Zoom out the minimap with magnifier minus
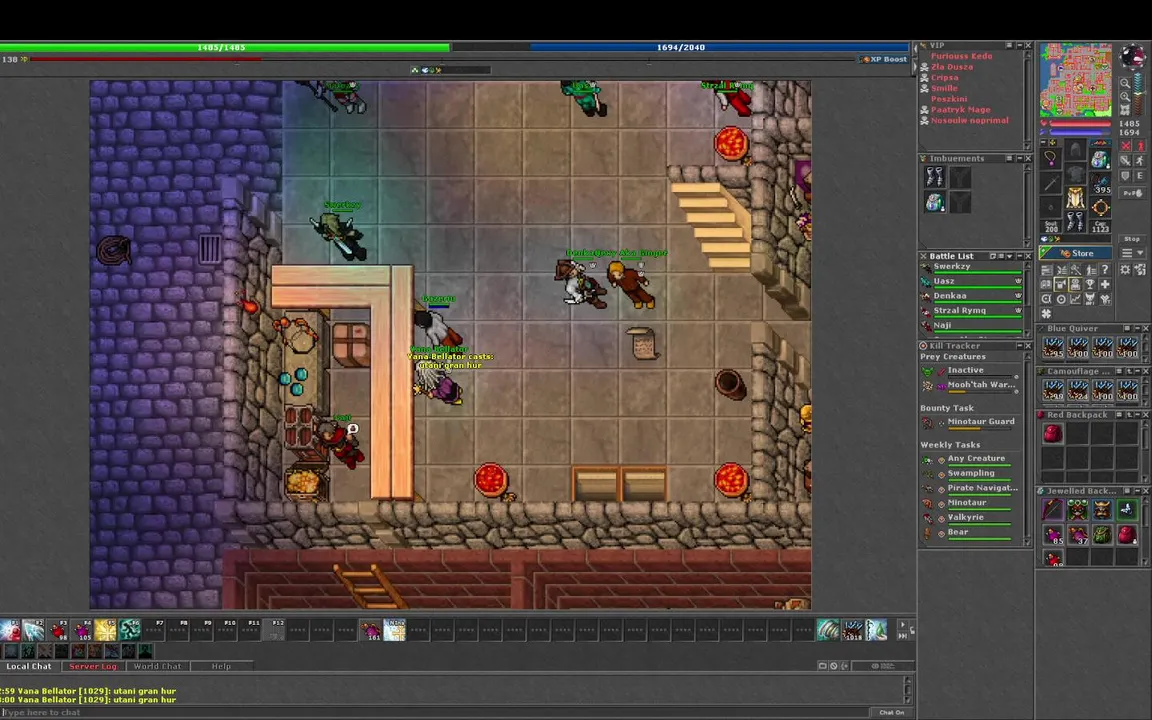This screenshot has width=1152, height=720. (1125, 83)
